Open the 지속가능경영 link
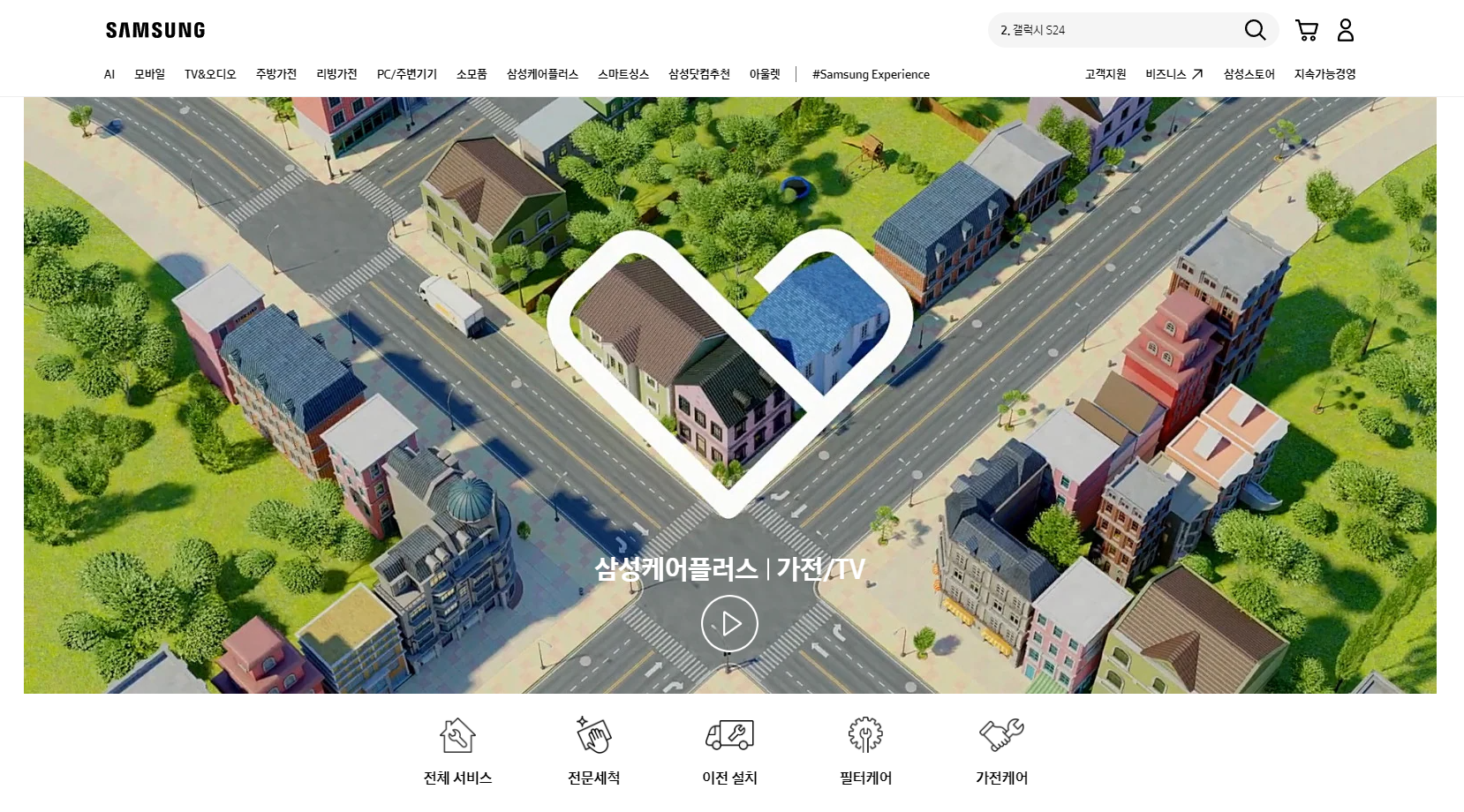The height and width of the screenshot is (812, 1464). tap(1325, 74)
